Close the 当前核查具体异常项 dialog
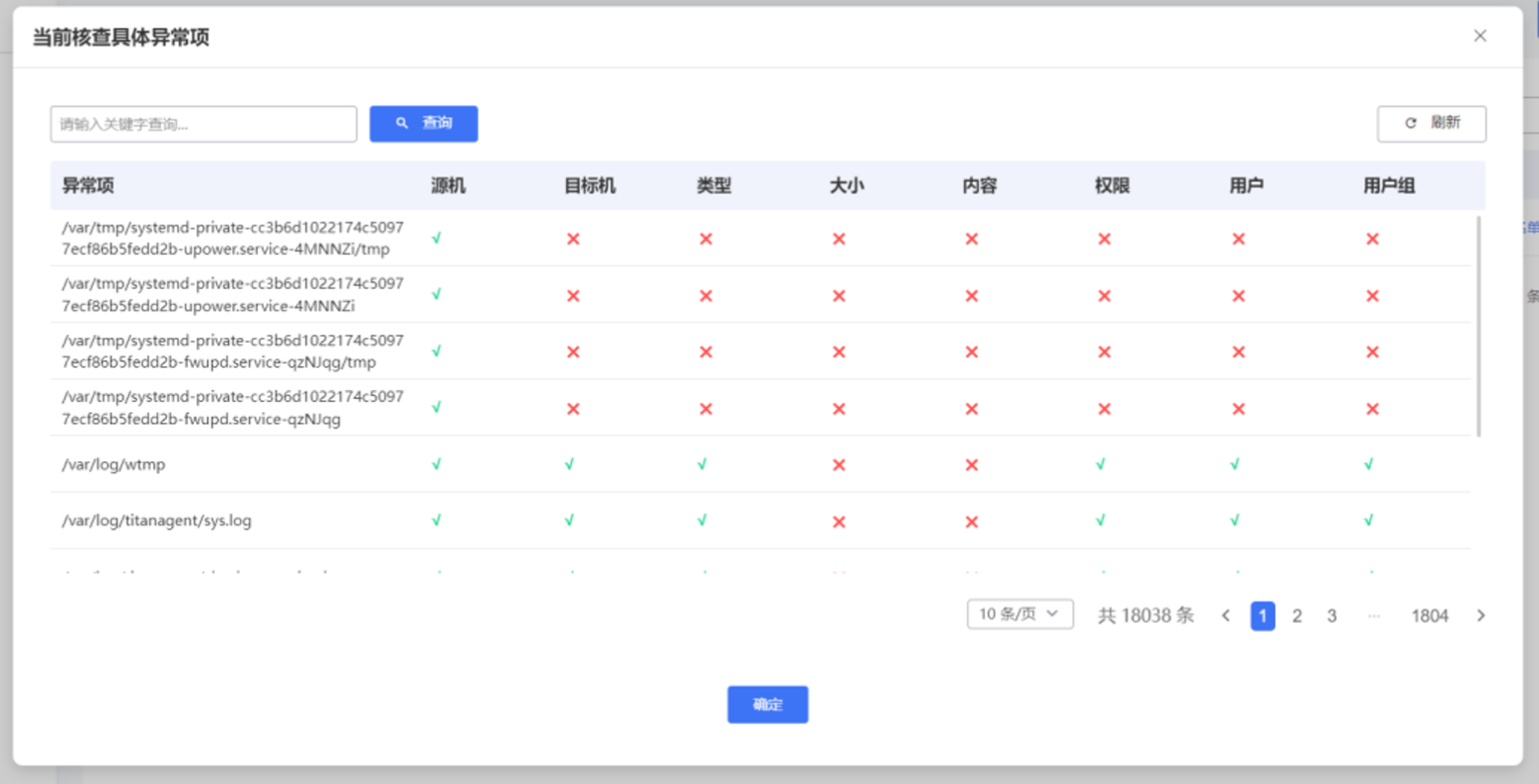Viewport: 1539px width, 784px height. point(1480,36)
